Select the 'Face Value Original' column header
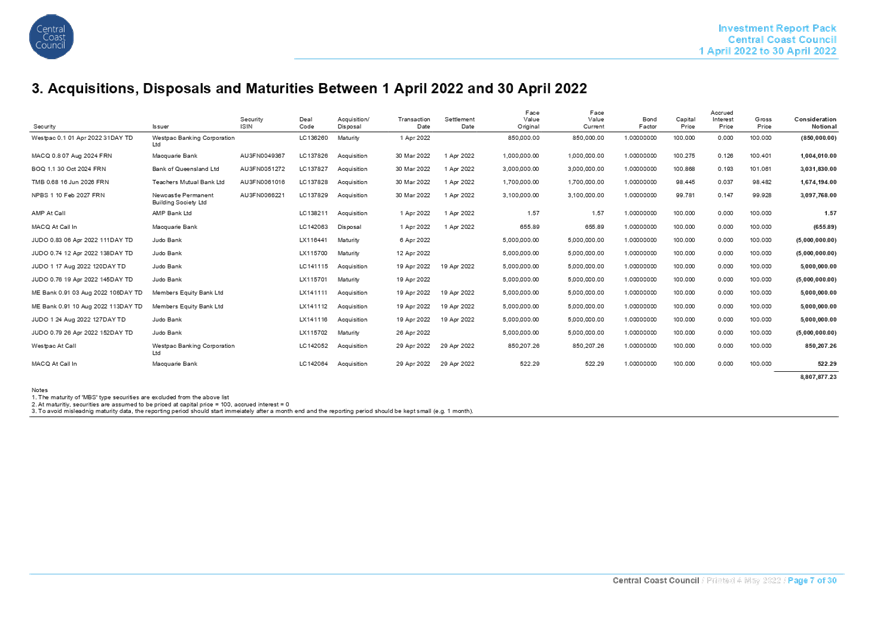This screenshot has width=874, height=618. (528, 119)
